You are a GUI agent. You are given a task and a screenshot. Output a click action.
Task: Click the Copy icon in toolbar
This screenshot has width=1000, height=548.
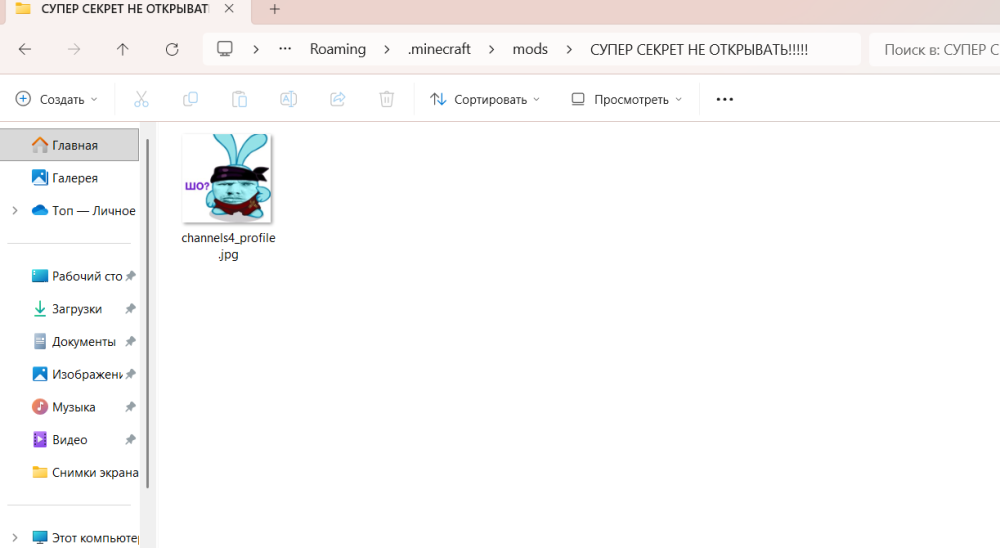(x=190, y=99)
